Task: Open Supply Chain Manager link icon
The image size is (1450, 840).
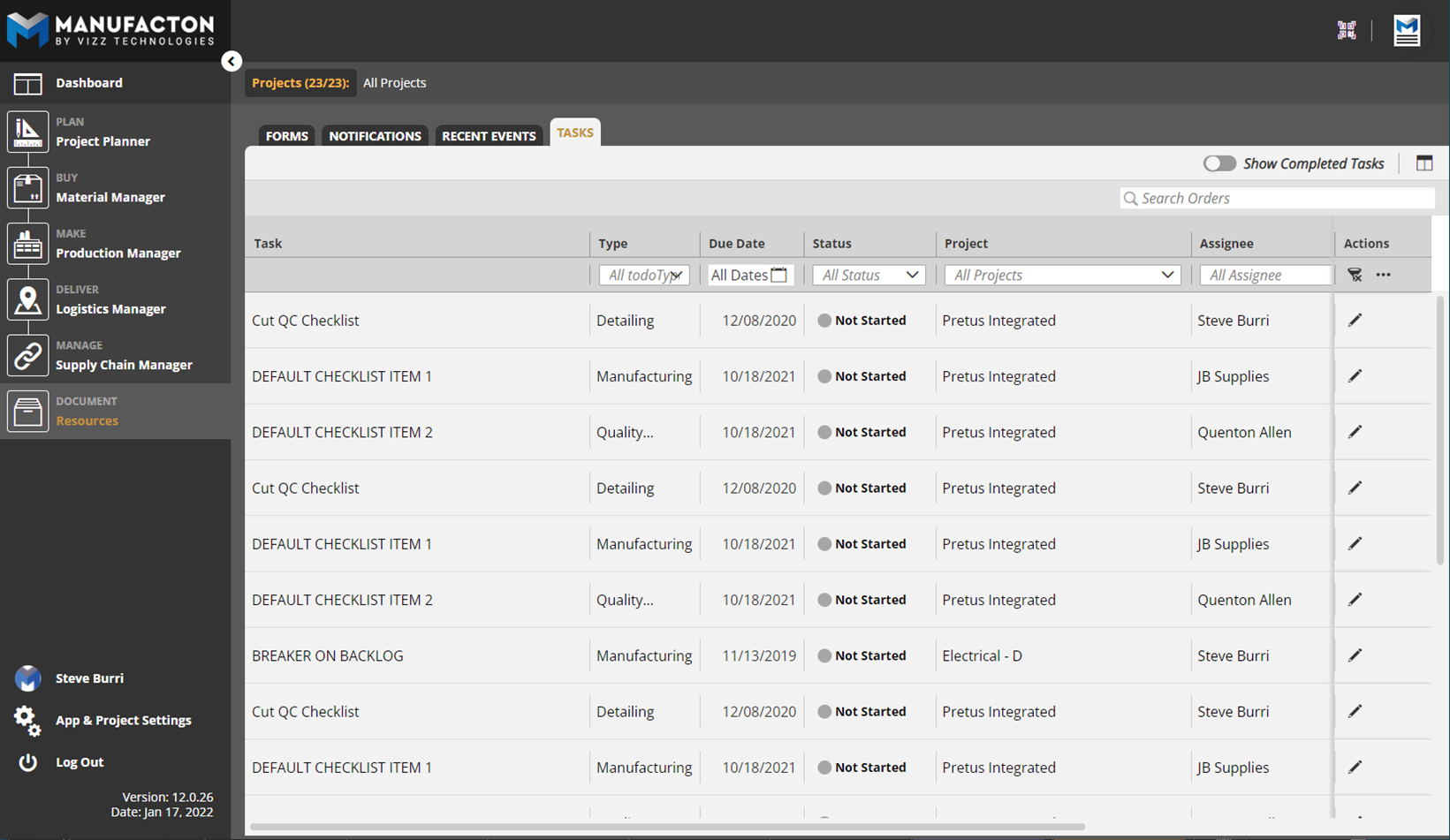Action: (27, 356)
